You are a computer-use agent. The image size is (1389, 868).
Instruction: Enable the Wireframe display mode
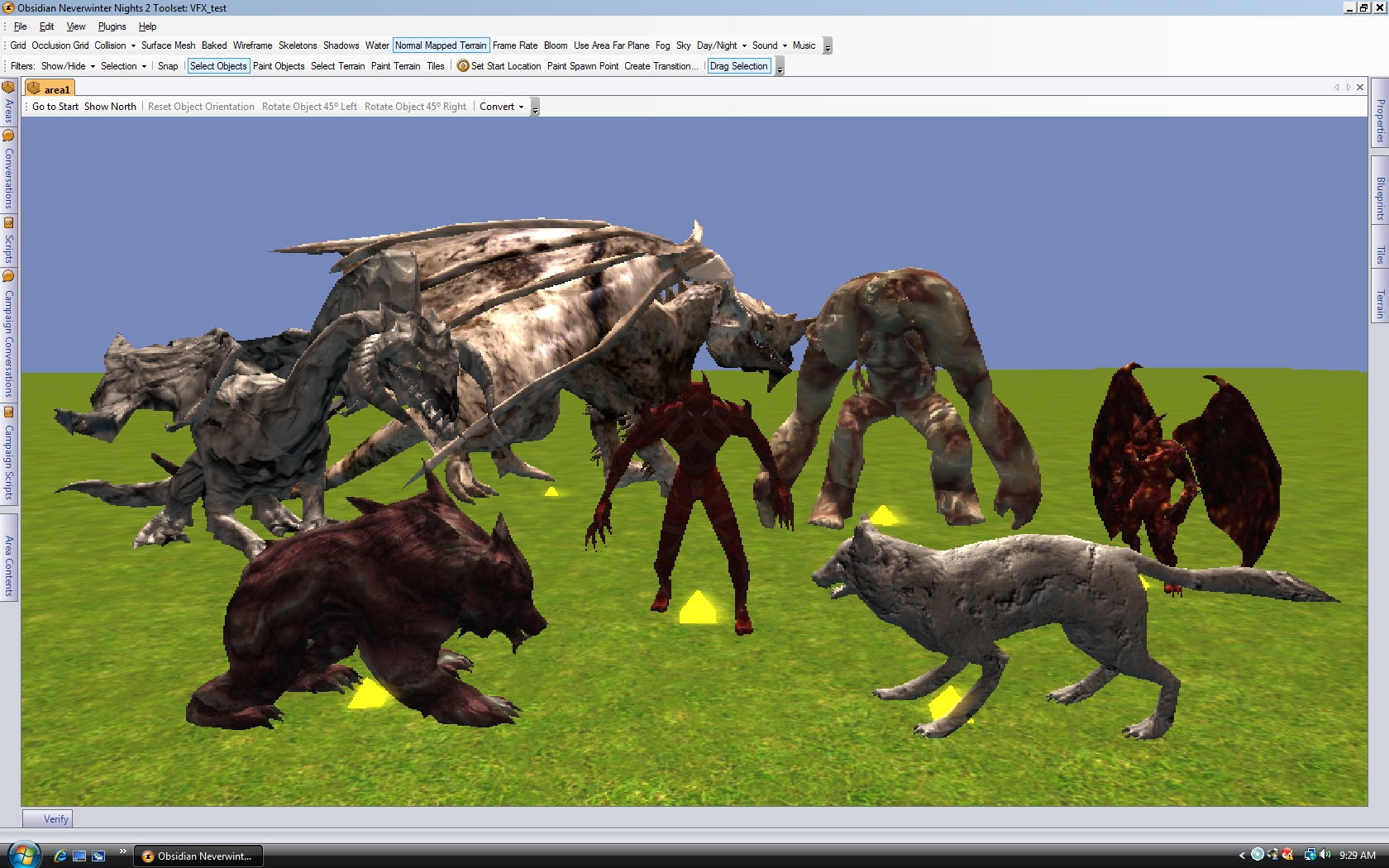pos(252,45)
